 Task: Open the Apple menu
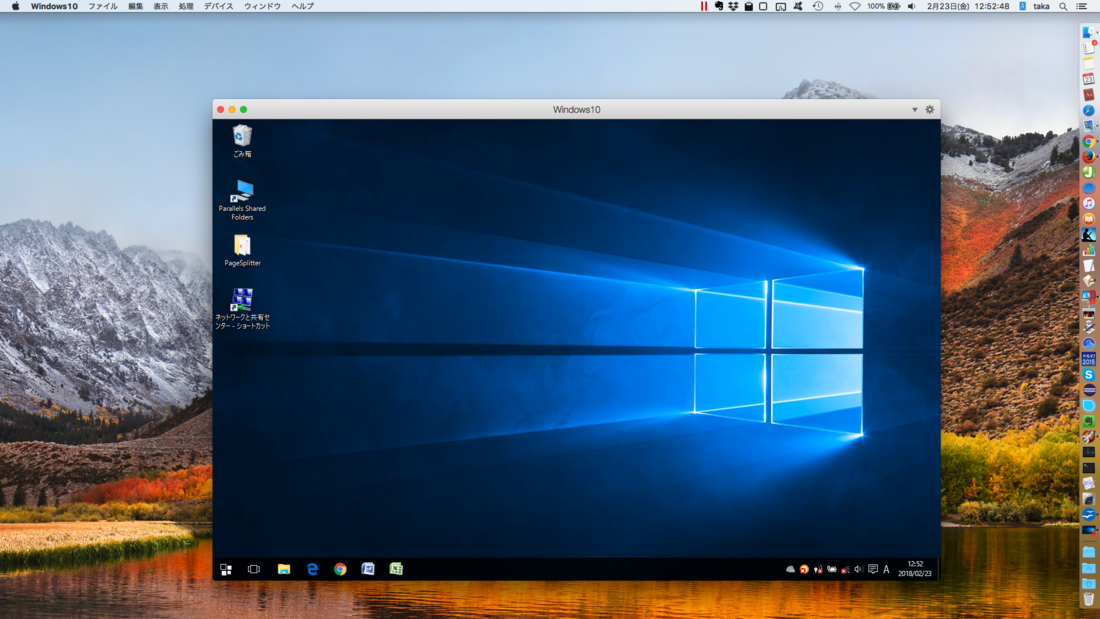point(15,6)
